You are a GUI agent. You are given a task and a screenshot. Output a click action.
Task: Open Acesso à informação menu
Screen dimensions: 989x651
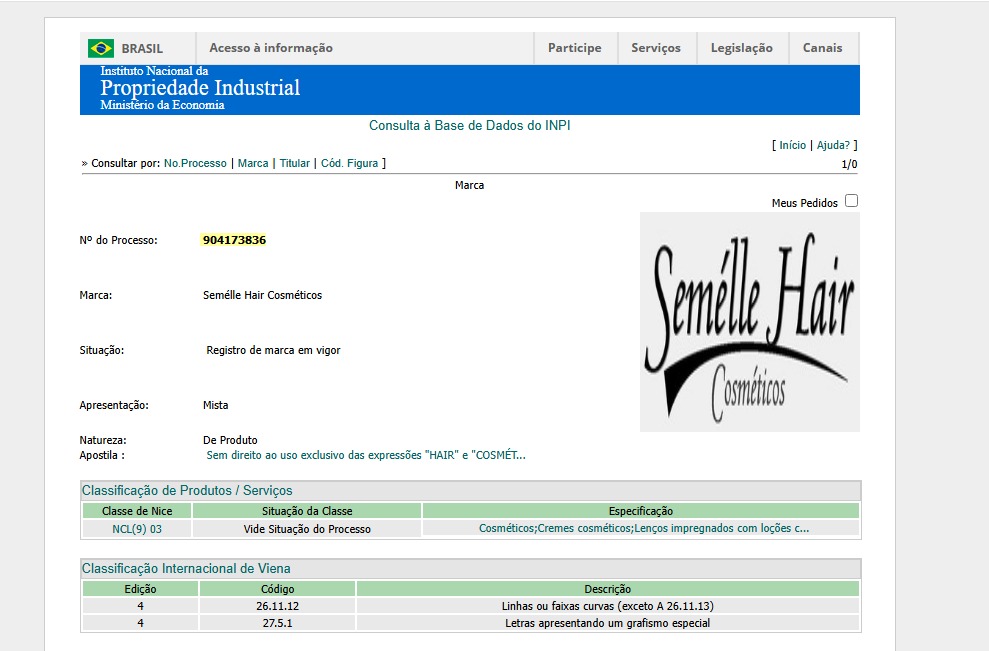pos(271,48)
